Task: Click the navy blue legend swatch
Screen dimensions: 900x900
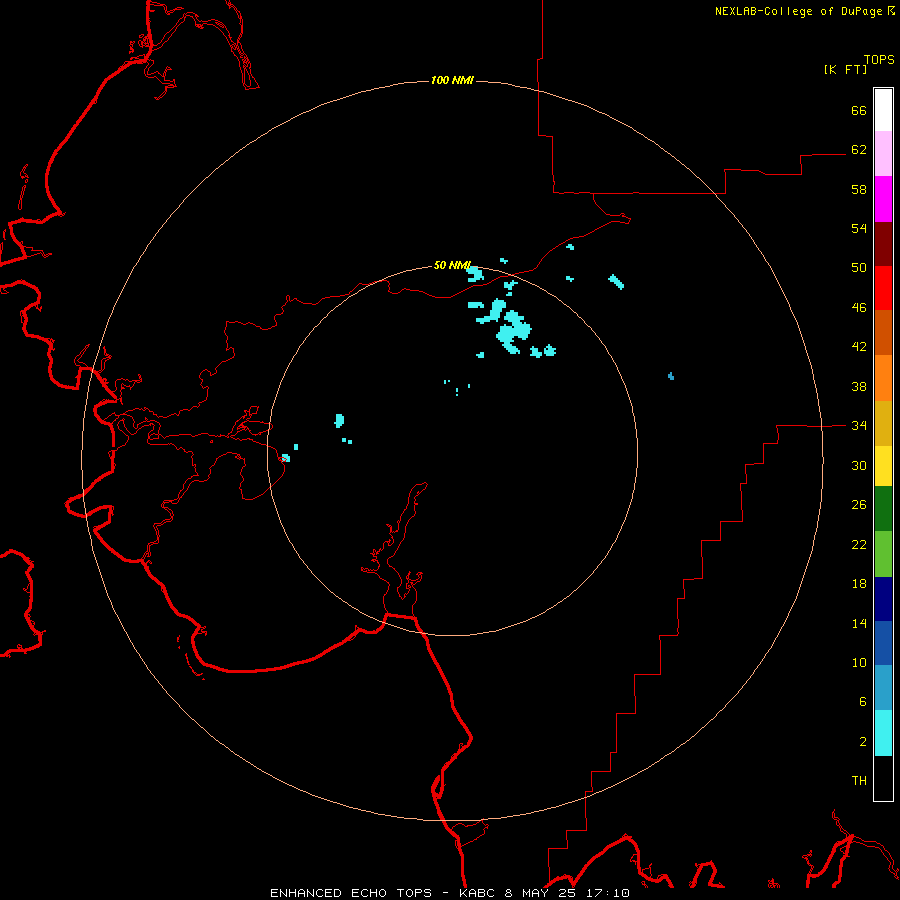Action: pyautogui.click(x=883, y=599)
